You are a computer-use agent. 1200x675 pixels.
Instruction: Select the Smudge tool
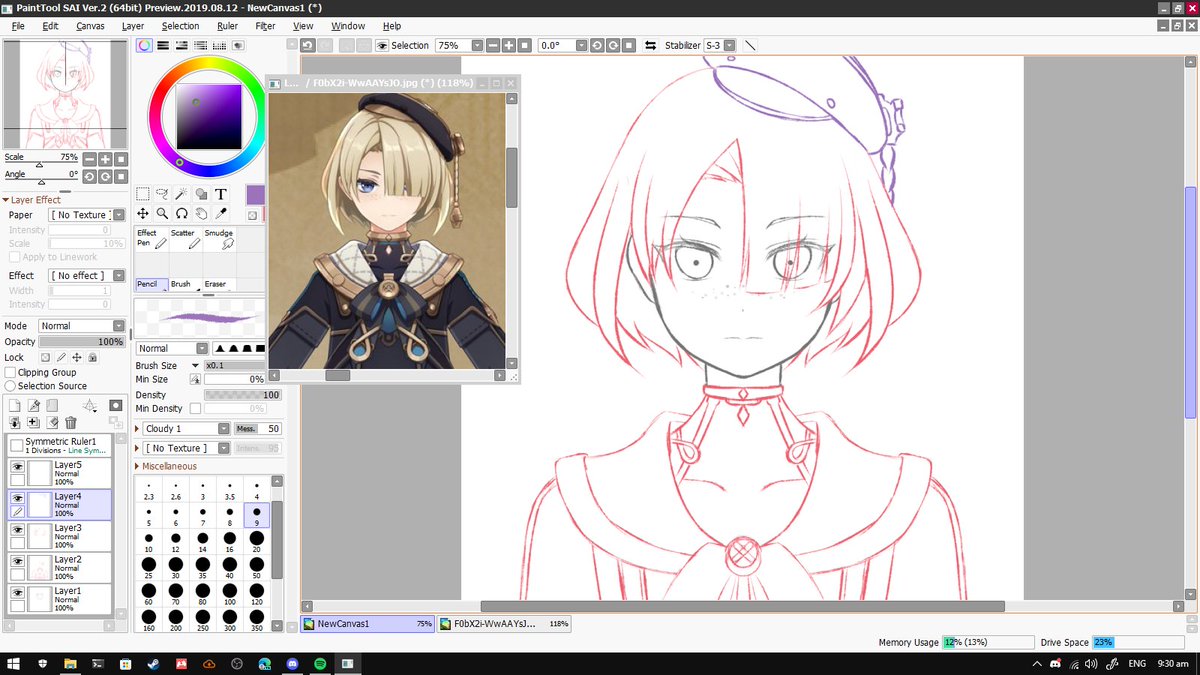tap(220, 240)
